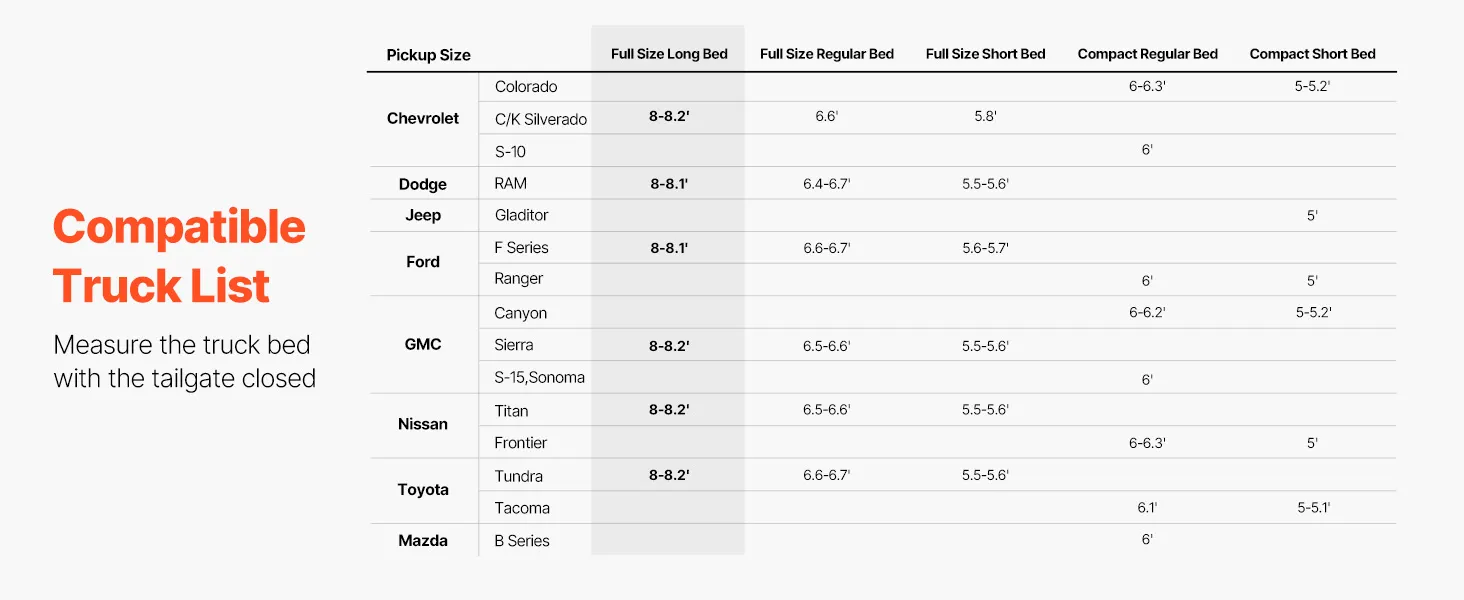
Task: Click the Full Size Long Bed column header
Action: pyautogui.click(x=669, y=54)
